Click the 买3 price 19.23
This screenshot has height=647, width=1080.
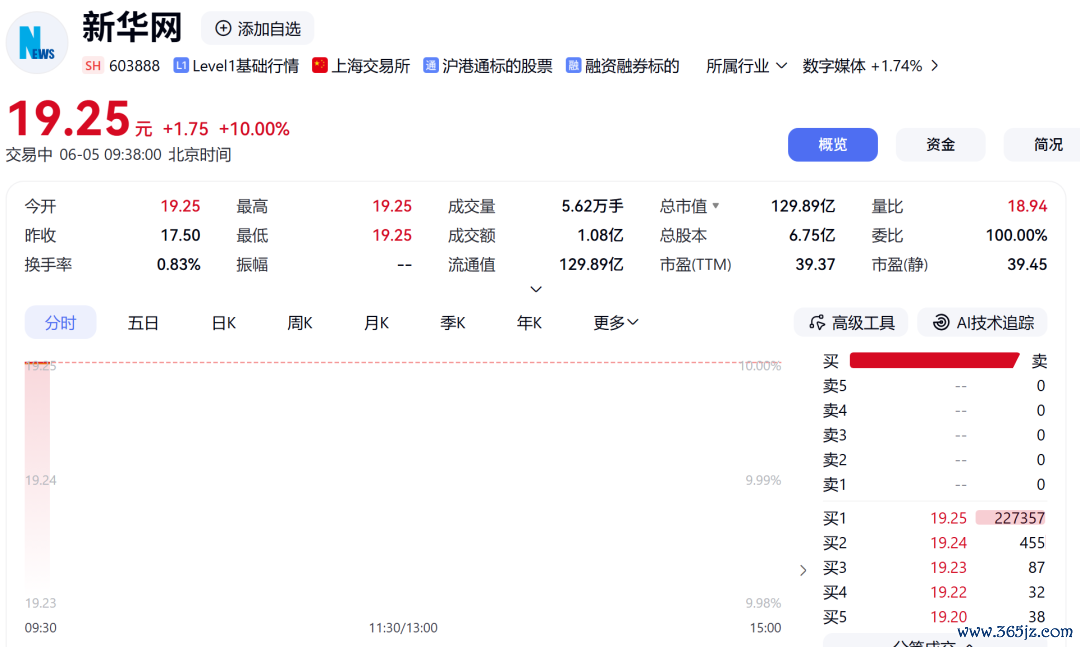[948, 568]
